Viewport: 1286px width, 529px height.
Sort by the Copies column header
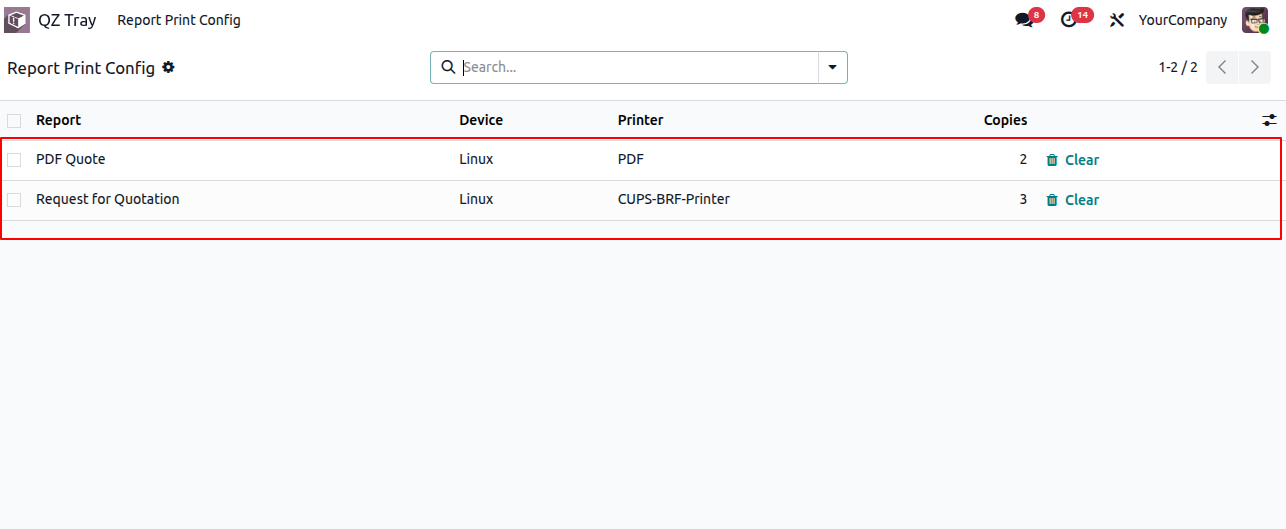(x=1005, y=120)
